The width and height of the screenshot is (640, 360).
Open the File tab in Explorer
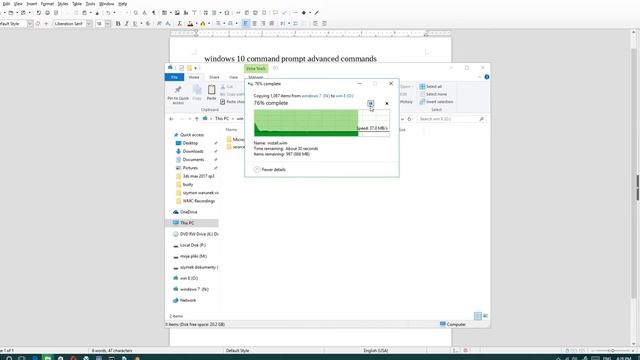pyautogui.click(x=174, y=77)
